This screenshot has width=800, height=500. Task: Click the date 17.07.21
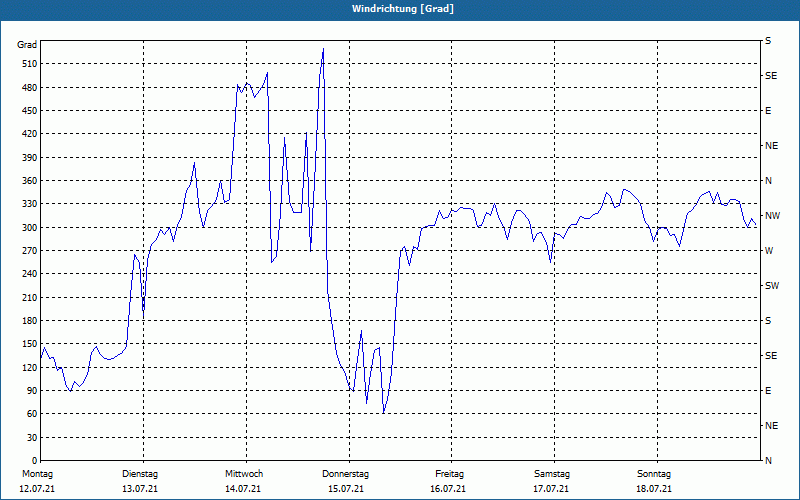click(x=551, y=489)
